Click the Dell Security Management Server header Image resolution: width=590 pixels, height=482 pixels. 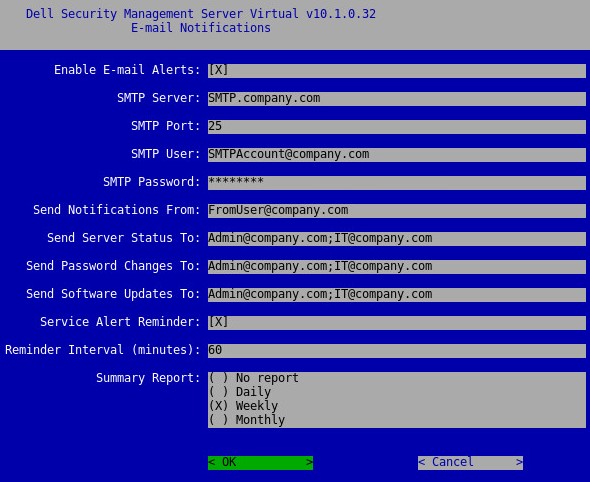click(x=201, y=14)
